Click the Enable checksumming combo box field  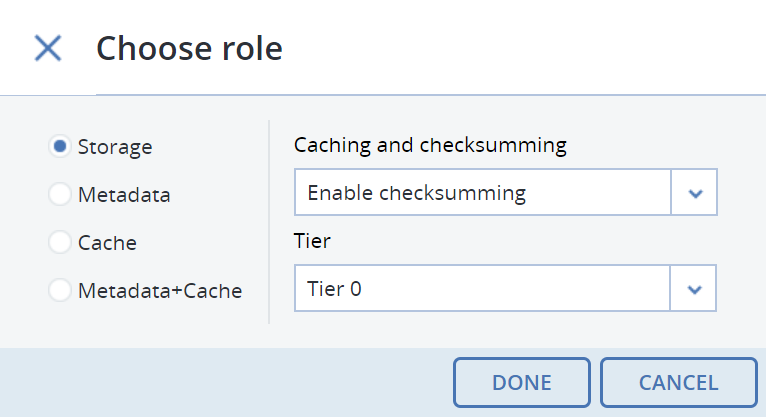click(482, 193)
